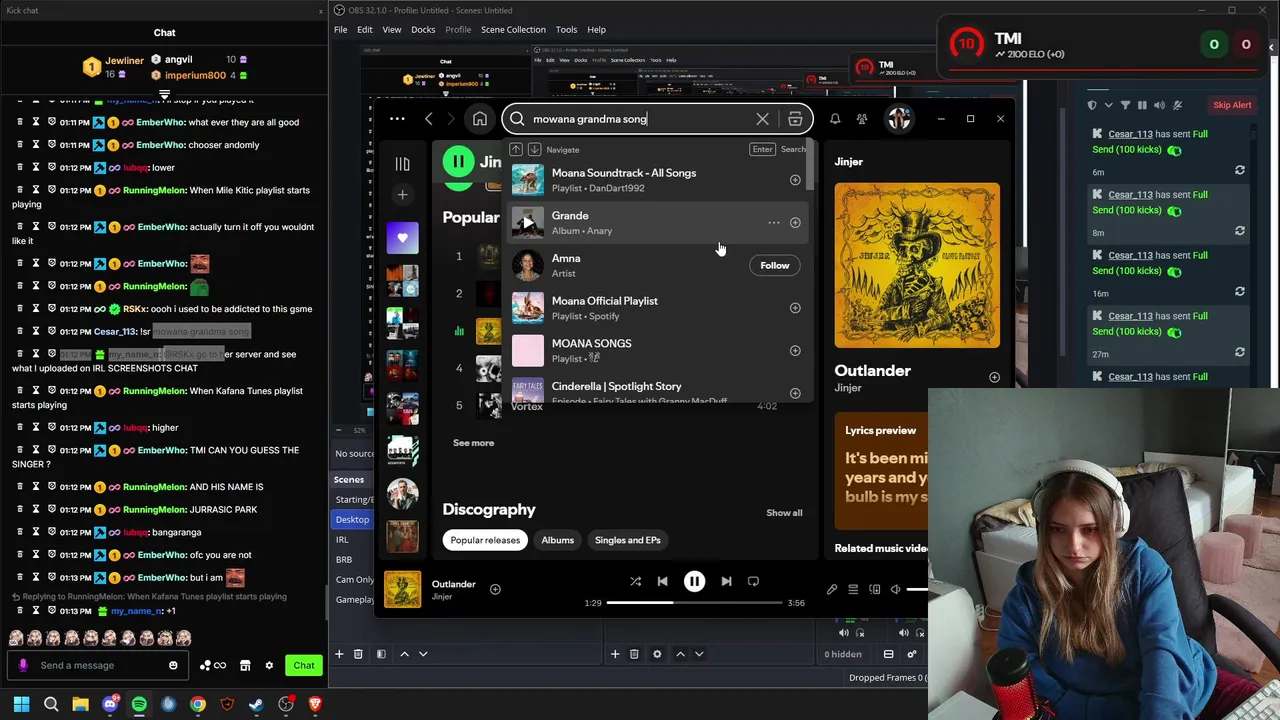1280x720 pixels.
Task: Open Spotify home page icon
Action: [480, 119]
